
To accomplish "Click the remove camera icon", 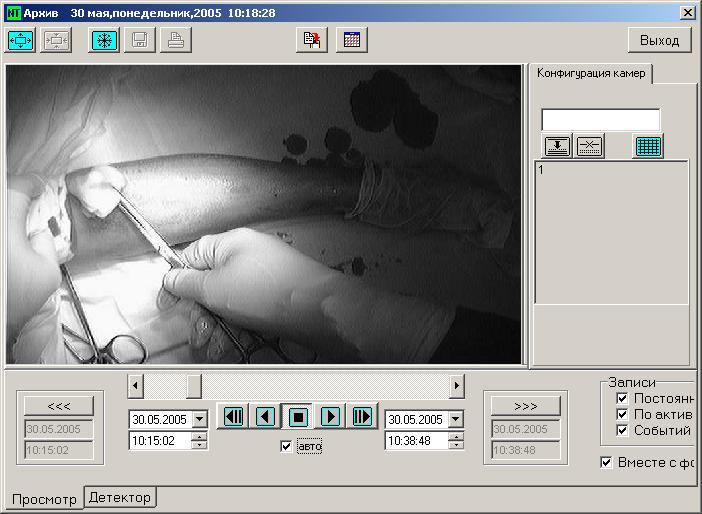I will 590,146.
